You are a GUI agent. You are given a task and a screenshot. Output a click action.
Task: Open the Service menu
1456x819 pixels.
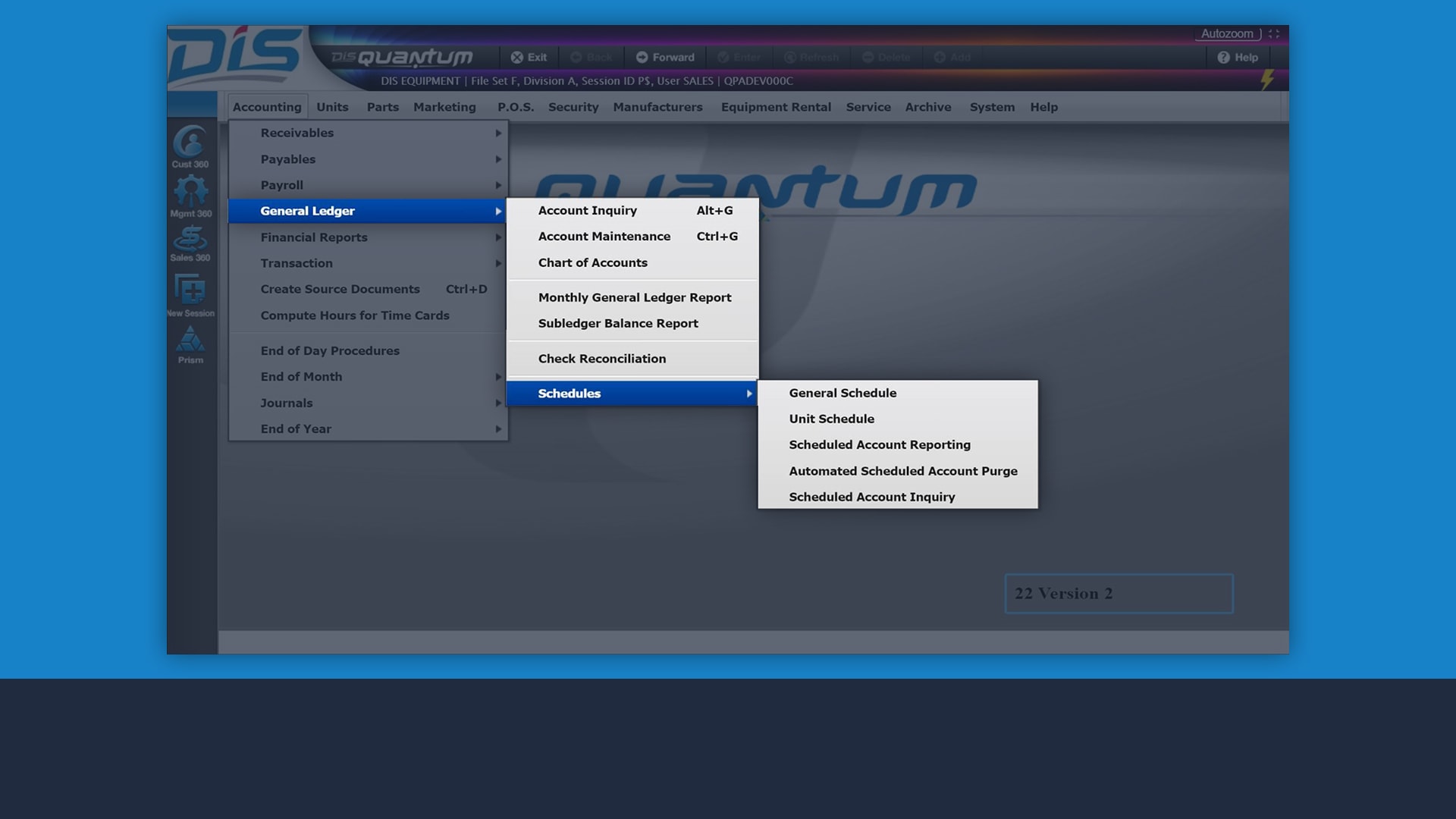click(868, 107)
